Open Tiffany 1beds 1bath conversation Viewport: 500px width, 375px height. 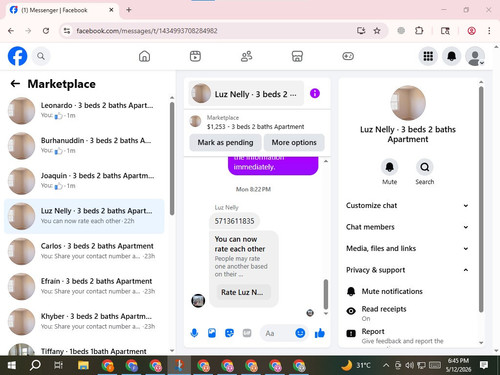84,349
